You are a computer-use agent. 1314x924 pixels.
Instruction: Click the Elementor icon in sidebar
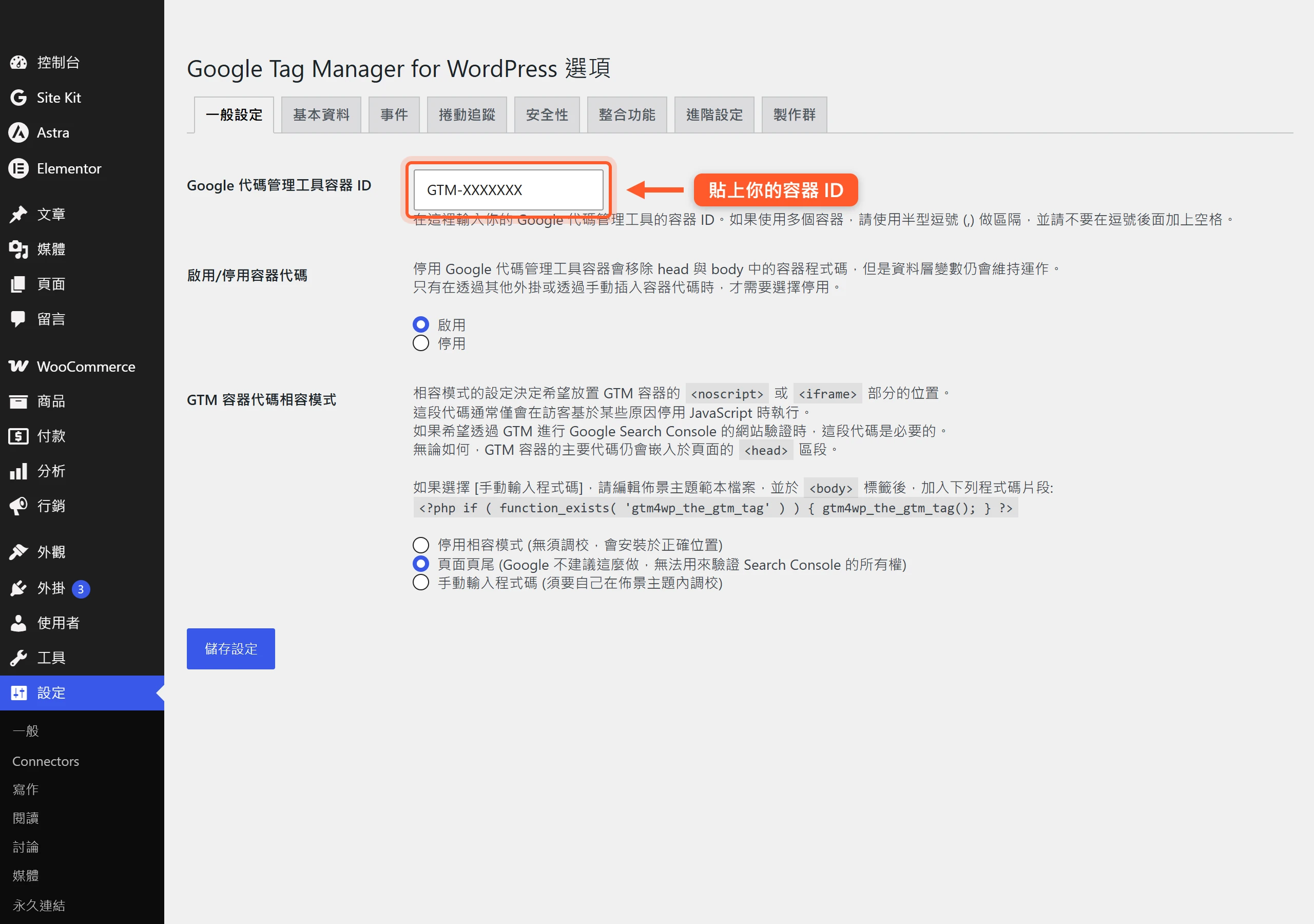pos(18,168)
